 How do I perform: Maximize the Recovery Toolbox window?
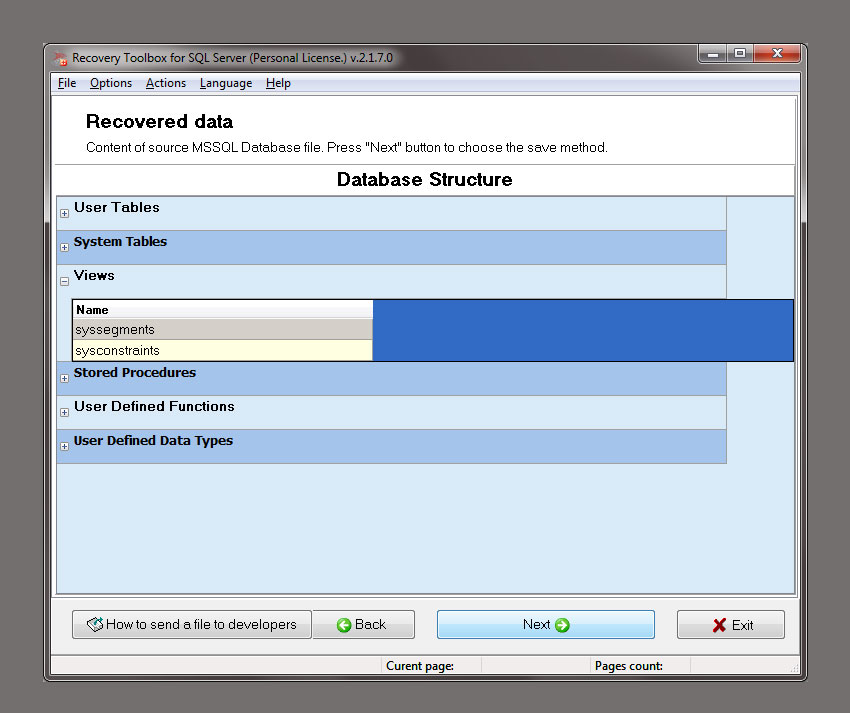click(740, 54)
